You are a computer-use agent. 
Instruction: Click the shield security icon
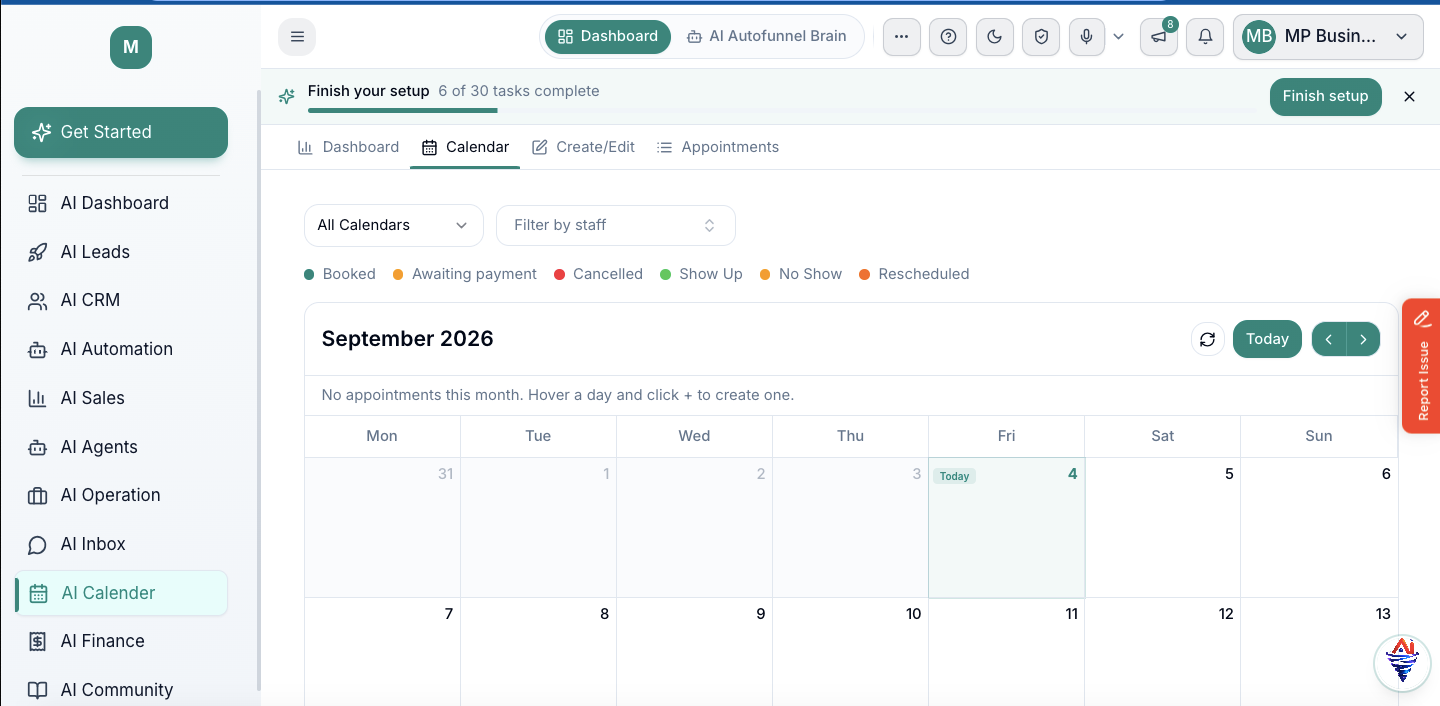click(x=1041, y=37)
